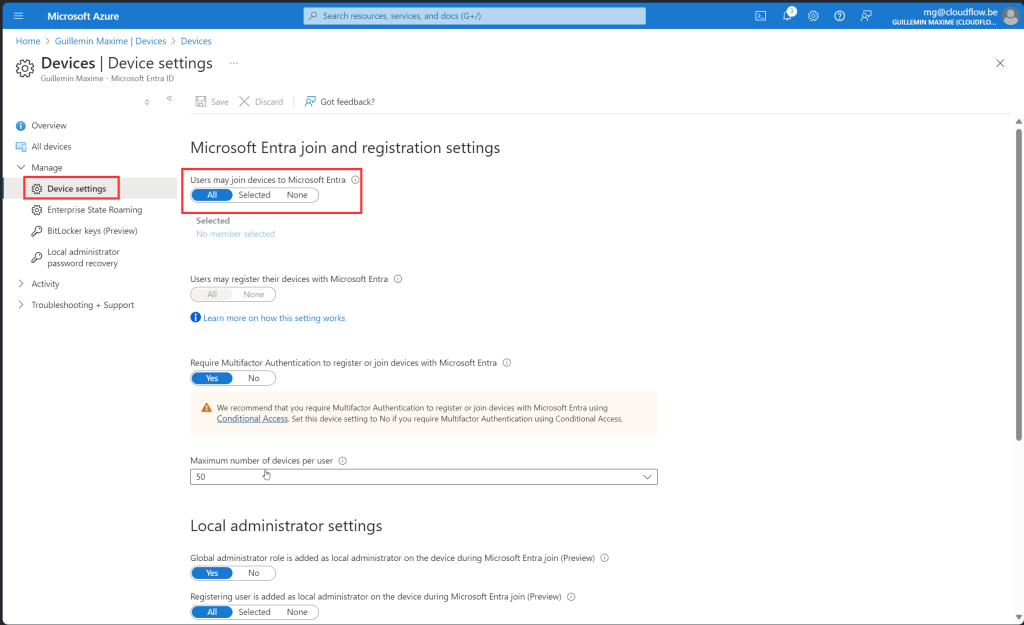The width and height of the screenshot is (1024, 625).
Task: Open the help question mark icon
Action: (x=840, y=16)
